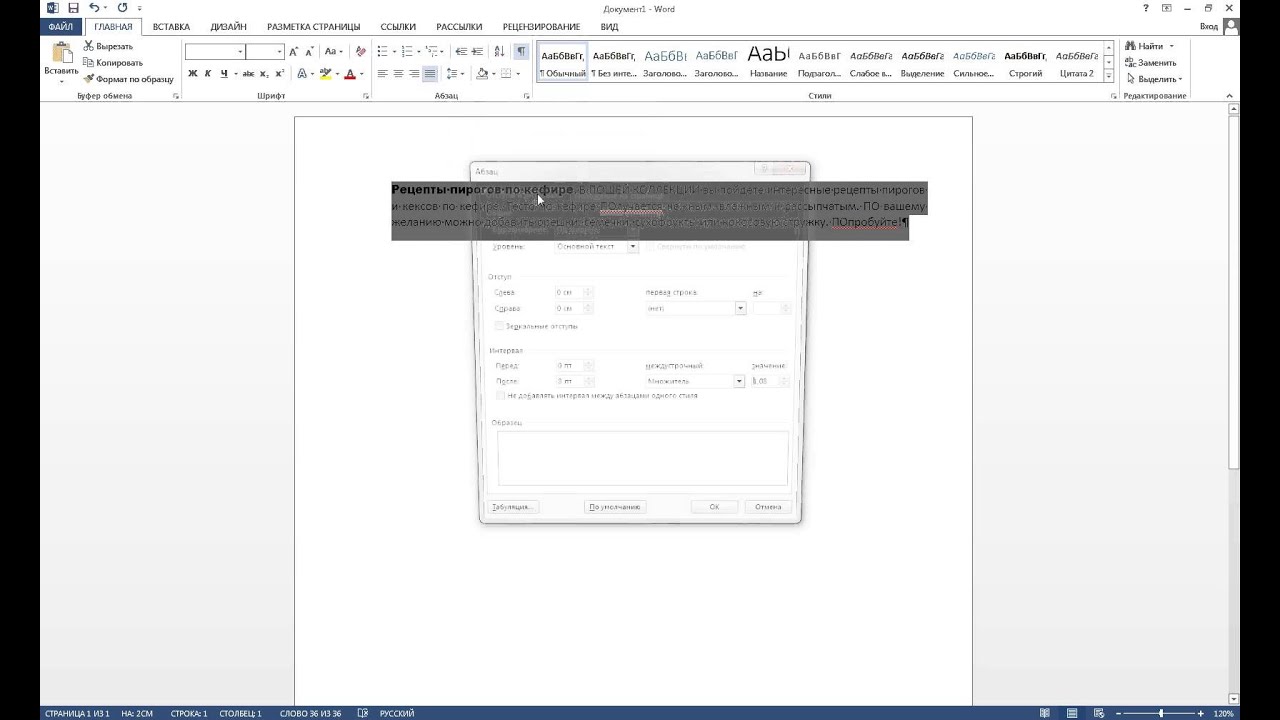Undo the last action
This screenshot has width=1280, height=720.
[94, 8]
